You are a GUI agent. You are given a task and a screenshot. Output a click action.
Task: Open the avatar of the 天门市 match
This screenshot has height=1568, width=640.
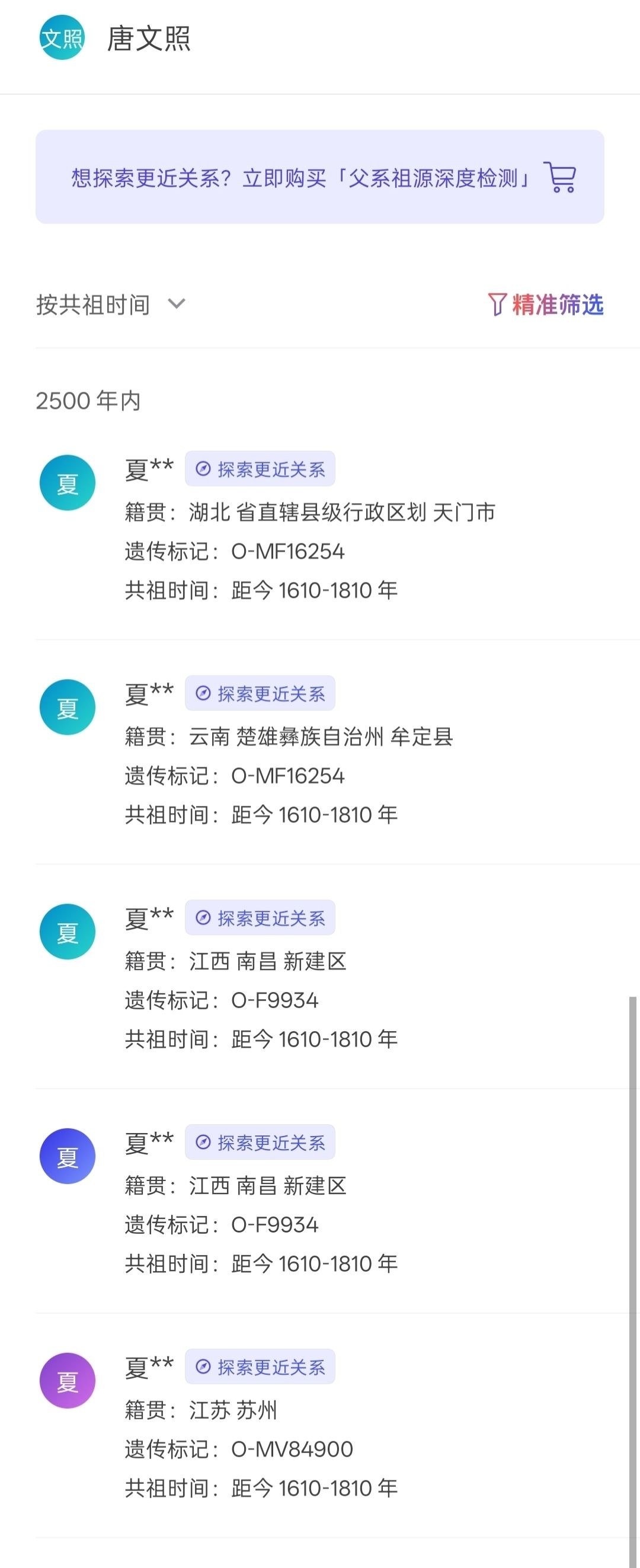68,484
